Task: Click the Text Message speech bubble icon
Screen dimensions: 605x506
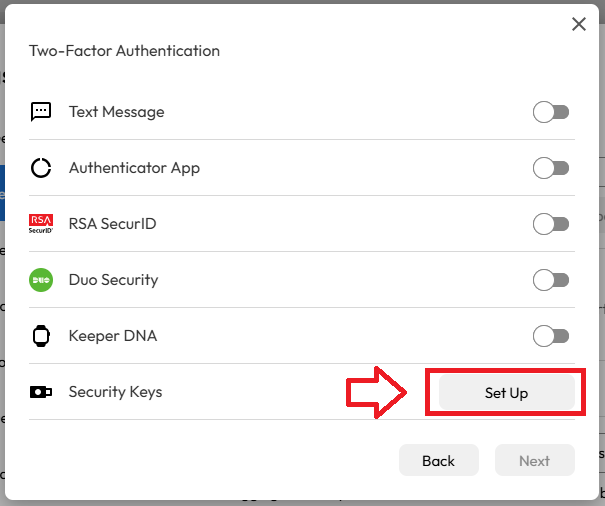Action: 41,112
